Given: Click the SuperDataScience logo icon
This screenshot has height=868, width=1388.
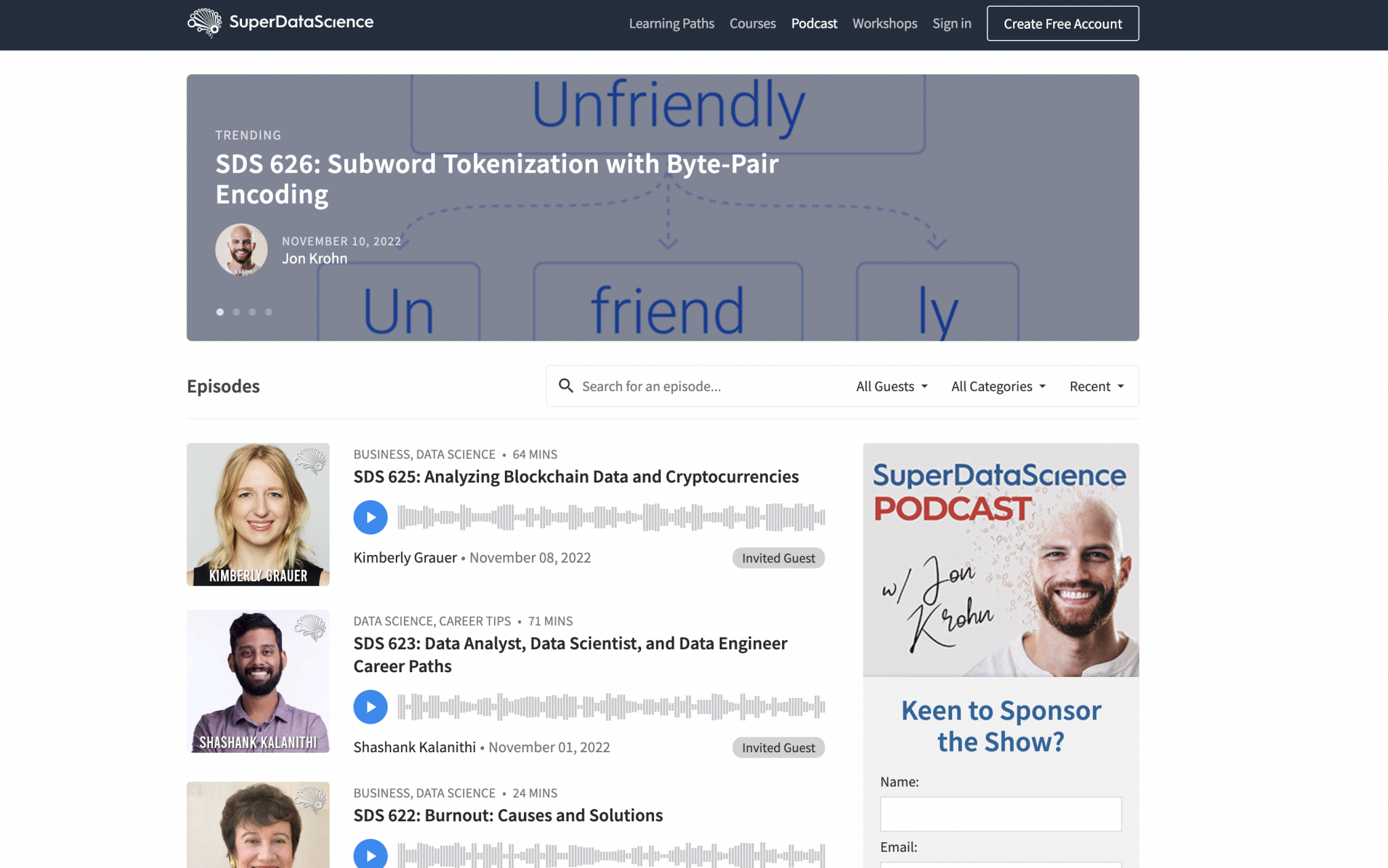Looking at the screenshot, I should click(205, 22).
